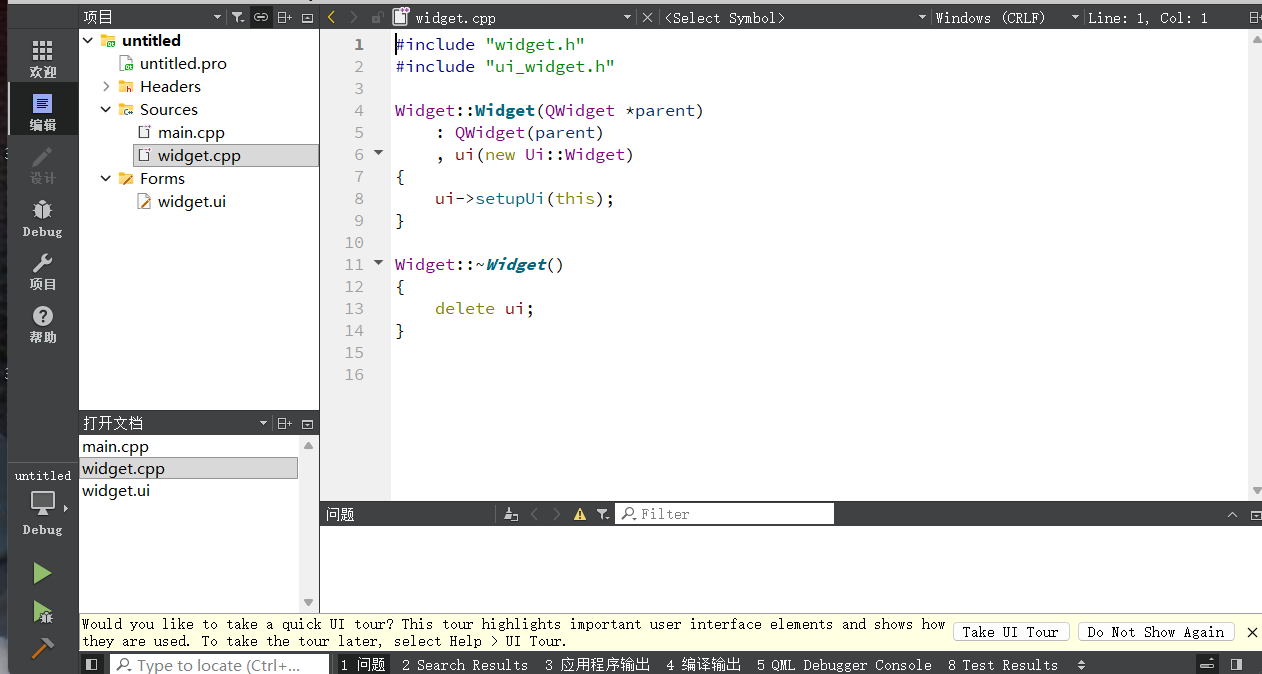Open the 项目 (Projects) mode
The width and height of the screenshot is (1262, 674).
(x=43, y=271)
